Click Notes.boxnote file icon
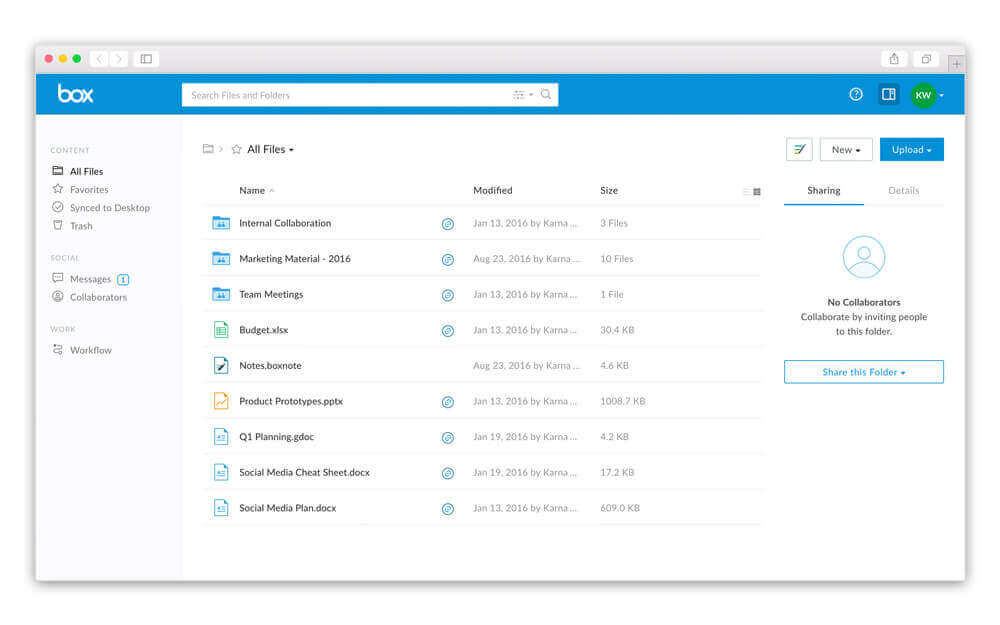 [221, 365]
